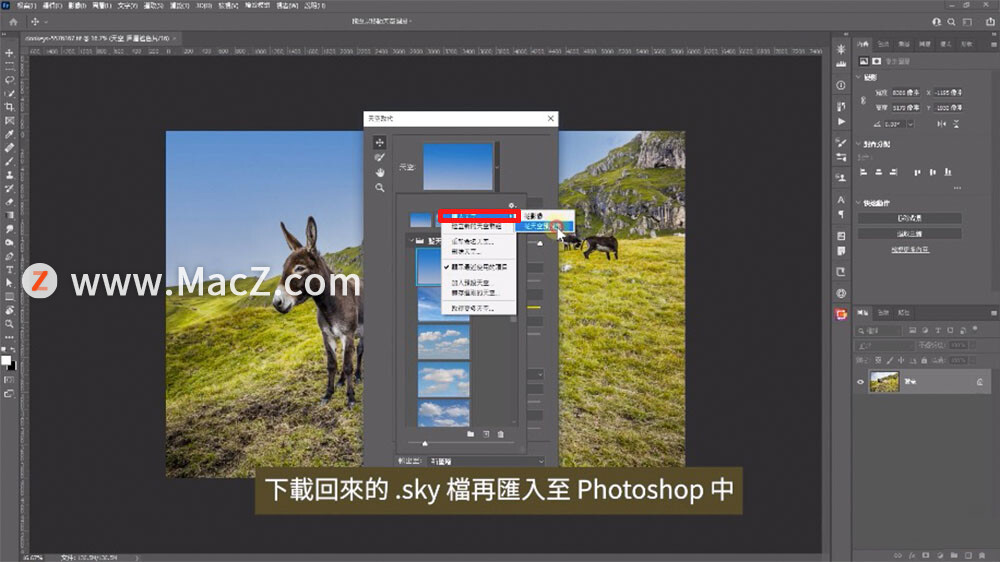1000x562 pixels.
Task: Align left edges in Properties panel
Action: point(864,172)
